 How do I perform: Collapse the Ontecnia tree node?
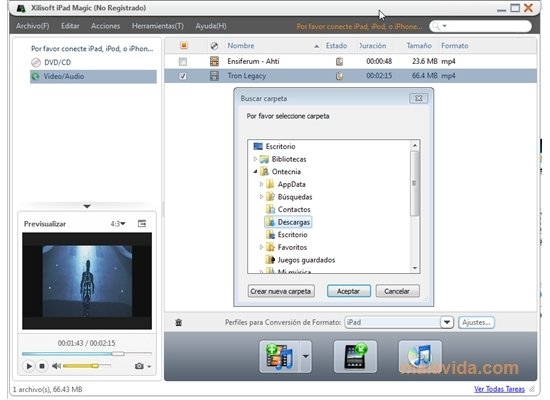click(x=255, y=172)
